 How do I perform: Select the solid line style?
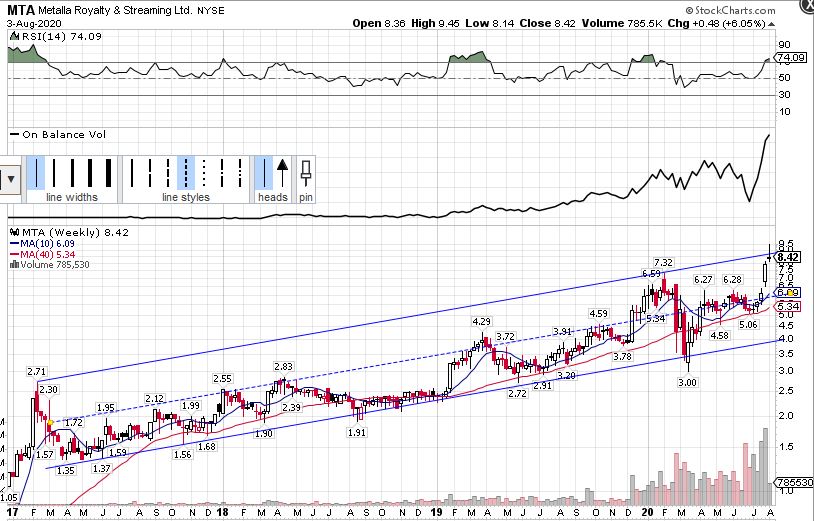coord(132,173)
